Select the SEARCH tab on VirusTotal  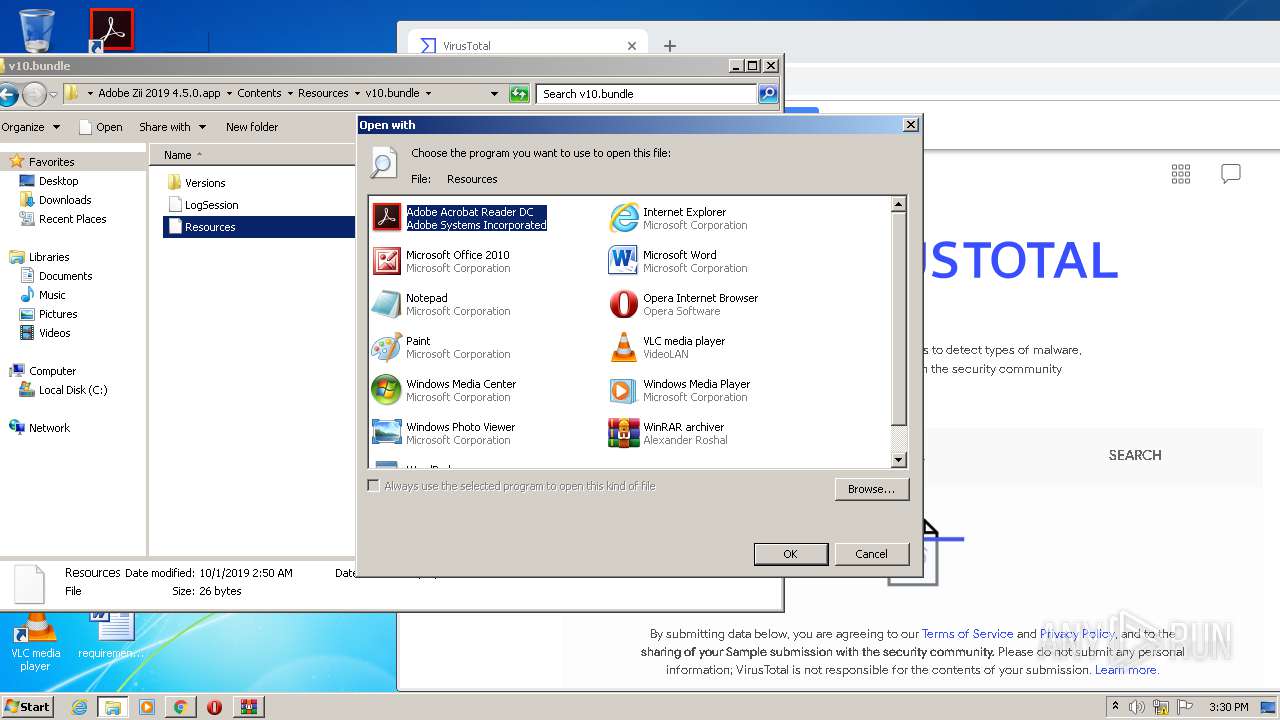click(1135, 455)
